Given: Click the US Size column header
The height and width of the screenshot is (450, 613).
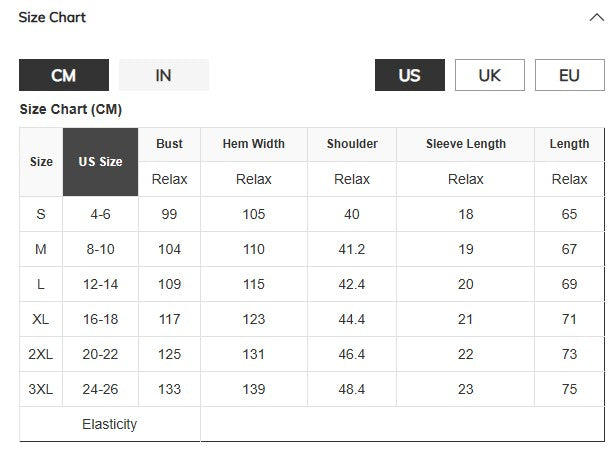Looking at the screenshot, I should [x=100, y=162].
